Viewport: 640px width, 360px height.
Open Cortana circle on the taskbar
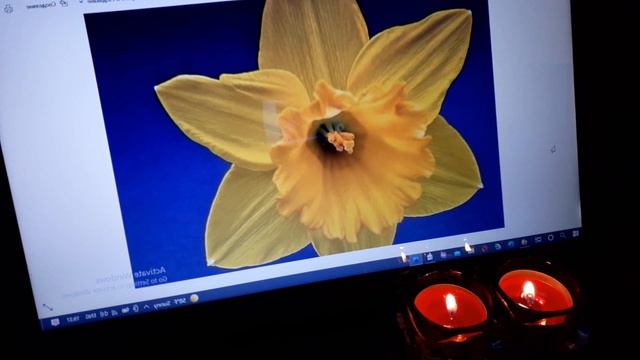[551, 238]
